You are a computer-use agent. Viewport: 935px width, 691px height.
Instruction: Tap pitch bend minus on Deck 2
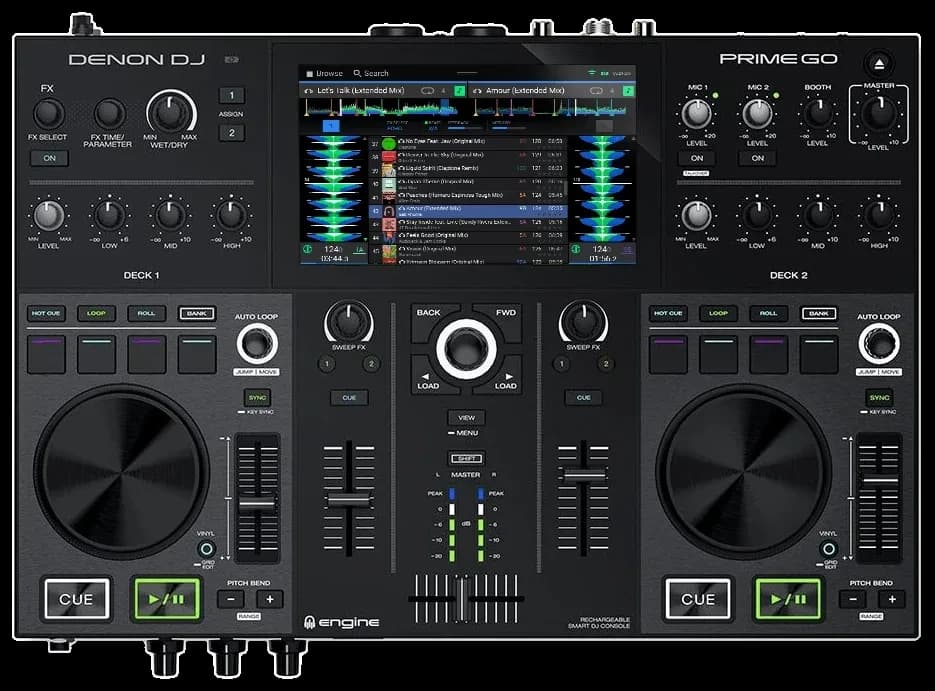pos(853,599)
